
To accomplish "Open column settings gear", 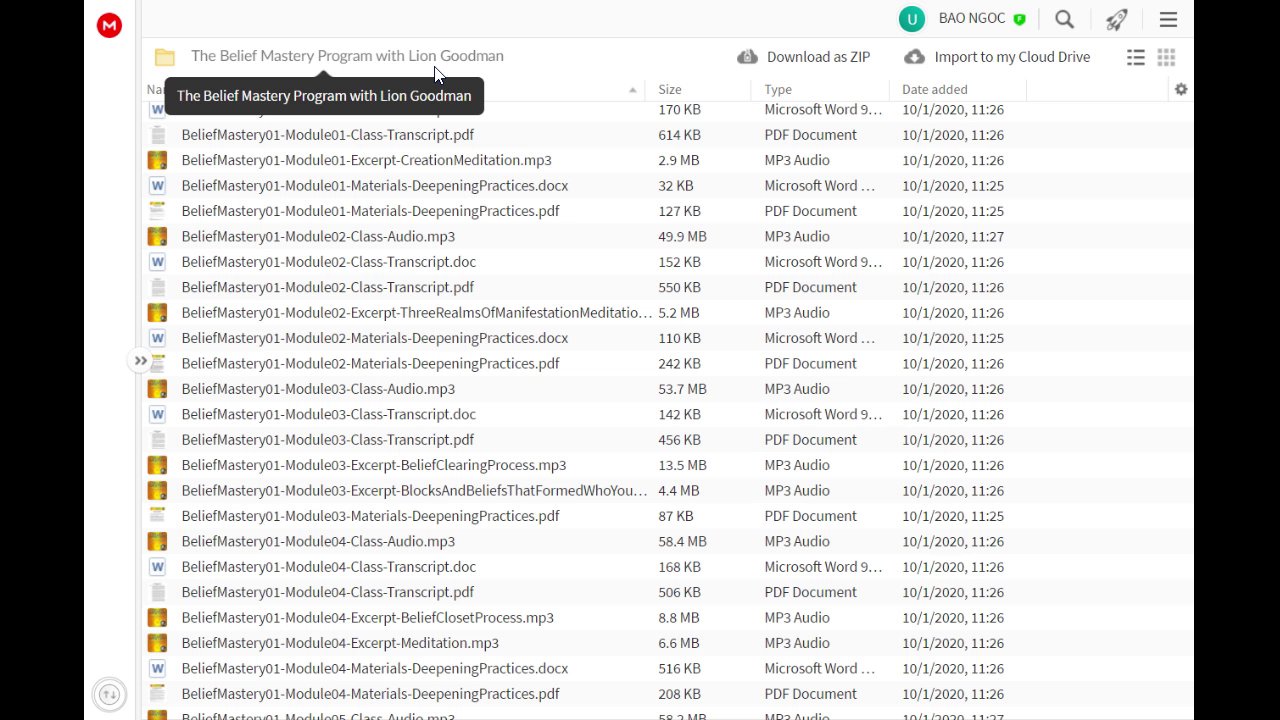I will pos(1181,89).
